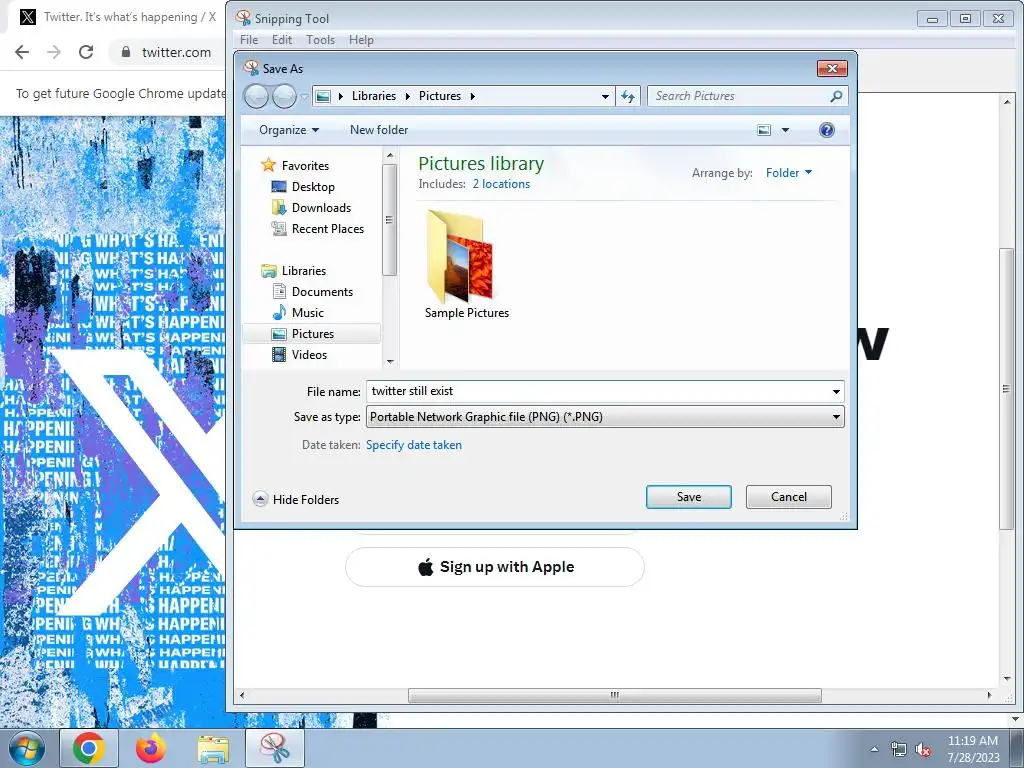Switch to Snipping Tool in the taskbar
This screenshot has width=1024, height=768.
tap(275, 748)
